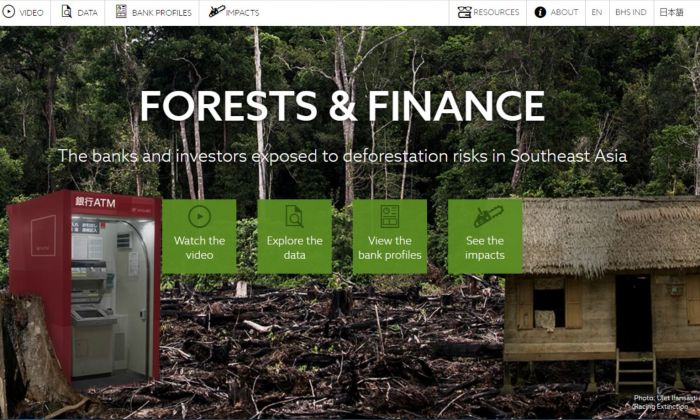The width and height of the screenshot is (700, 420).
Task: Switch language to BHS IND
Action: click(x=630, y=12)
